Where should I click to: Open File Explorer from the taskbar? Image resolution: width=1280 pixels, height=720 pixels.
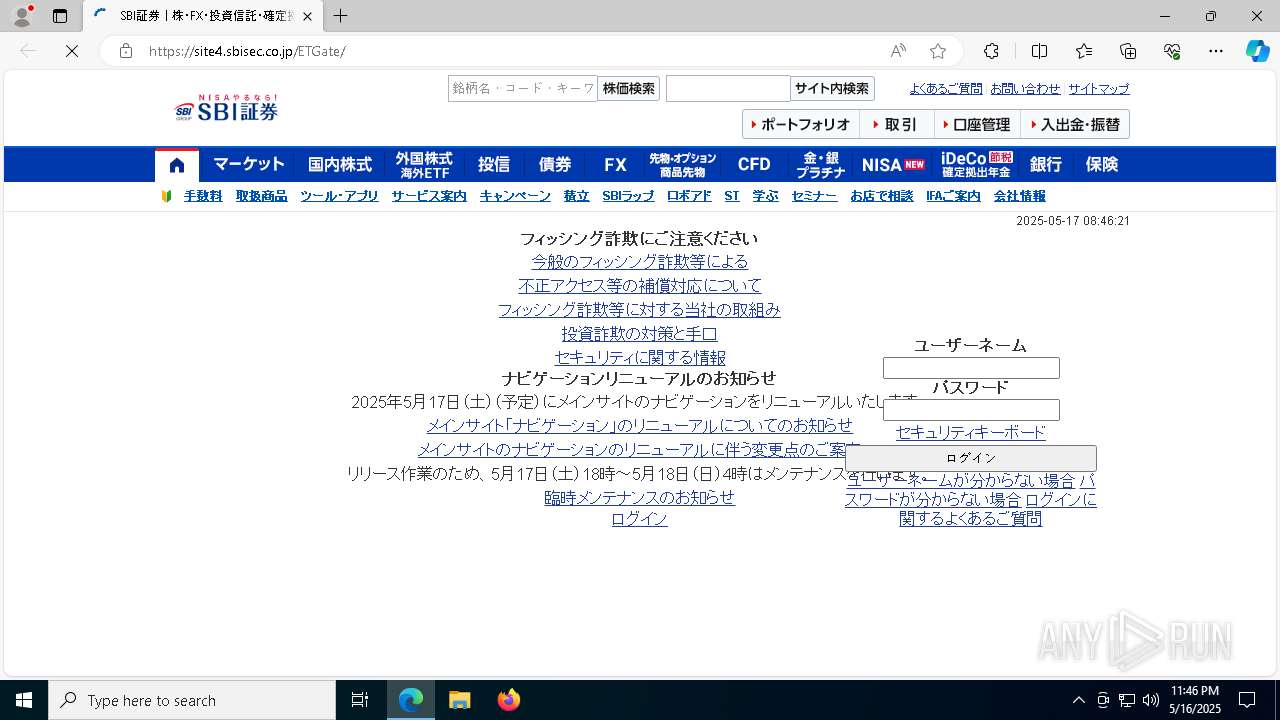coord(460,700)
